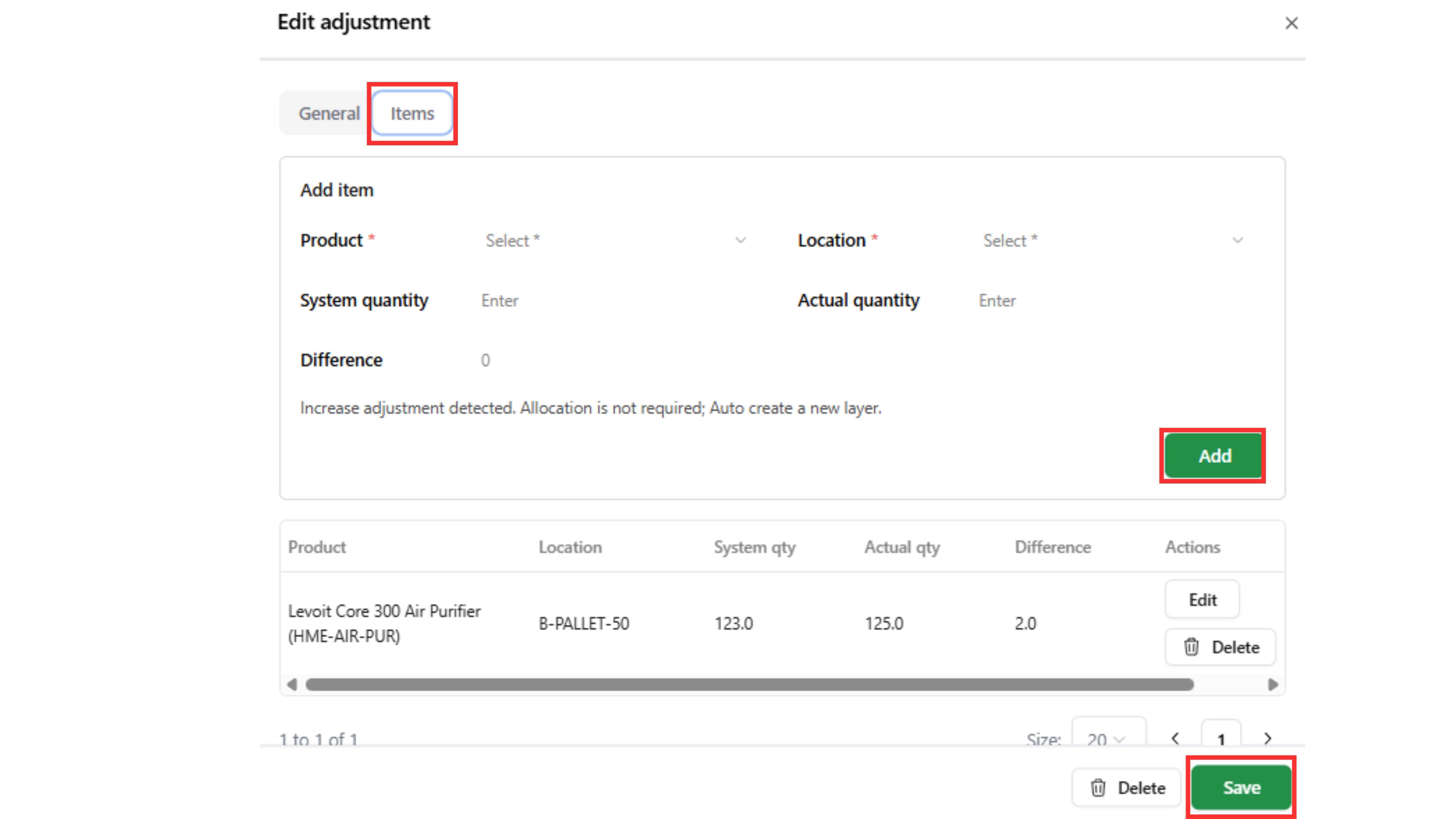The height and width of the screenshot is (819, 1456).
Task: Click left arrow of horizontal scrollbar
Action: [x=292, y=685]
